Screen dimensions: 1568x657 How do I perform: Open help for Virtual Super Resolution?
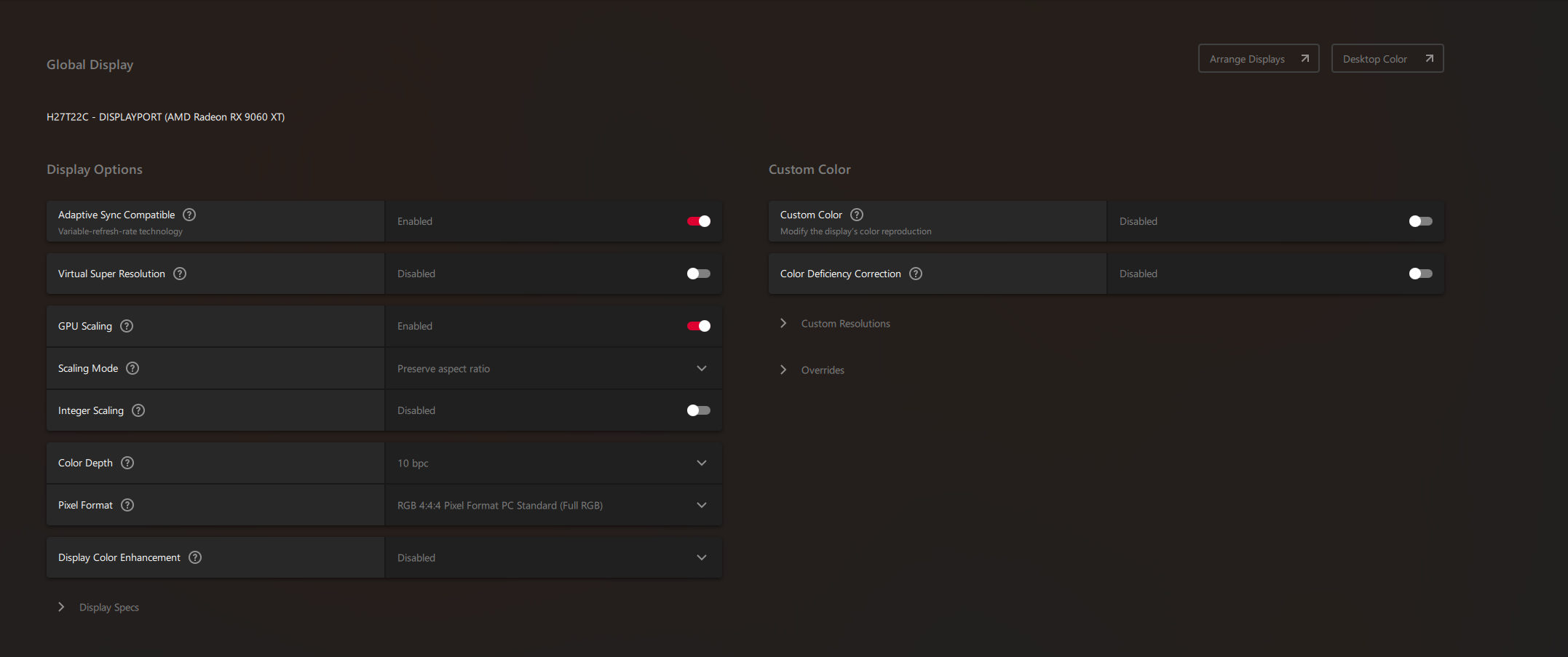[180, 274]
